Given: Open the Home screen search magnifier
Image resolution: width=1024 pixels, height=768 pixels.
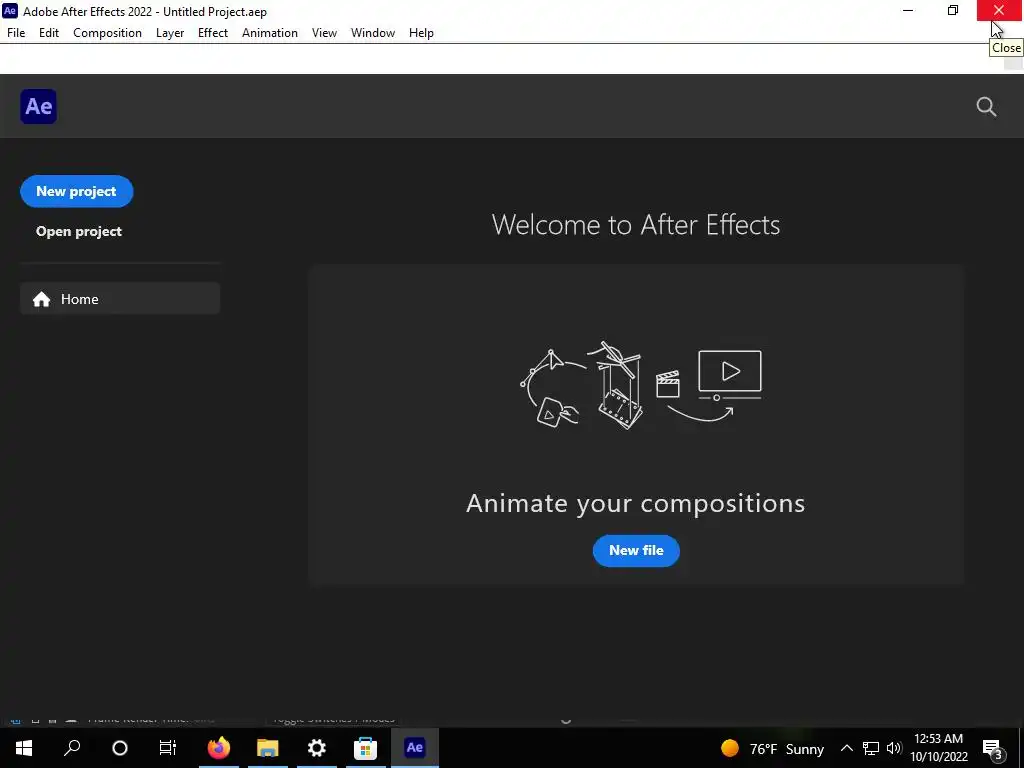Looking at the screenshot, I should point(986,106).
